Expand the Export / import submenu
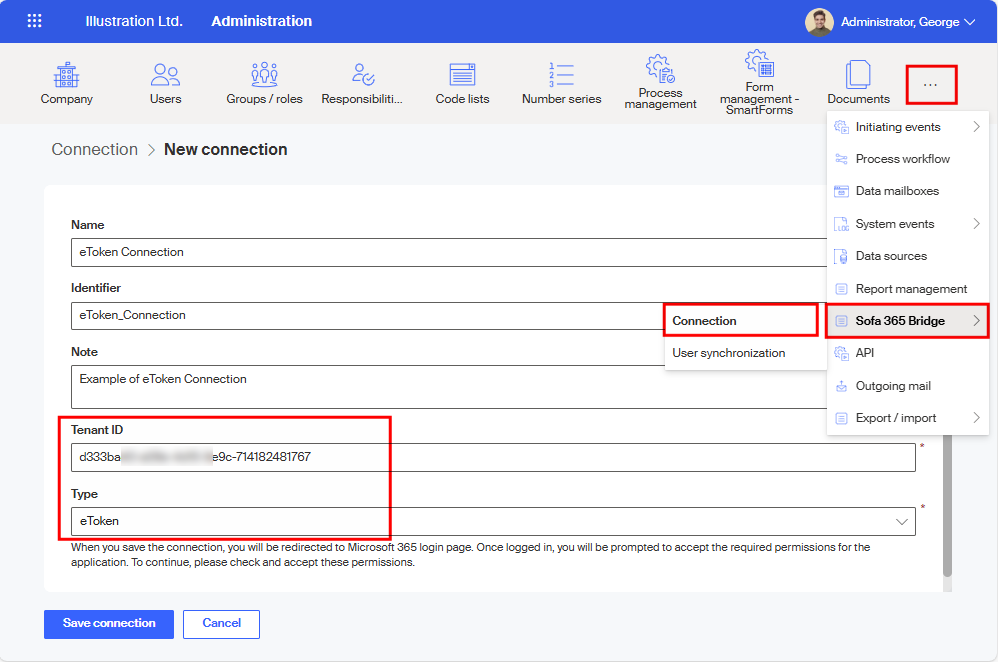998x662 pixels. pyautogui.click(x=907, y=418)
